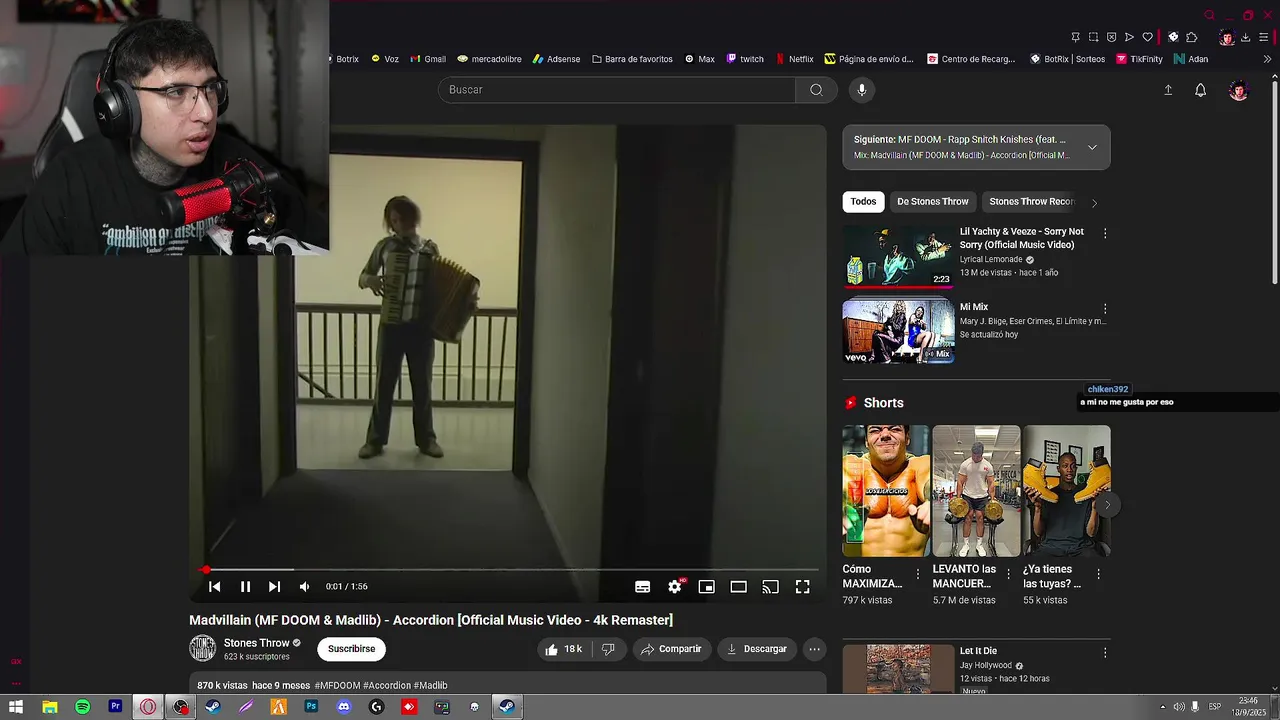Enter fullscreen mode
The height and width of the screenshot is (720, 1280).
(x=802, y=587)
